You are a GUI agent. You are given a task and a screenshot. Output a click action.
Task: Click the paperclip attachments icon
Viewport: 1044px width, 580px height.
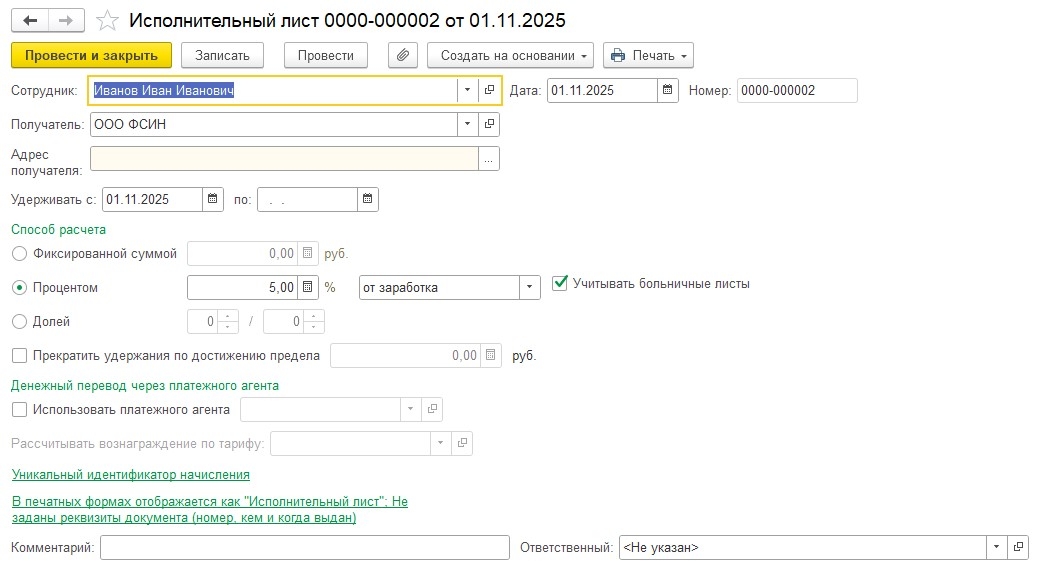pyautogui.click(x=402, y=55)
